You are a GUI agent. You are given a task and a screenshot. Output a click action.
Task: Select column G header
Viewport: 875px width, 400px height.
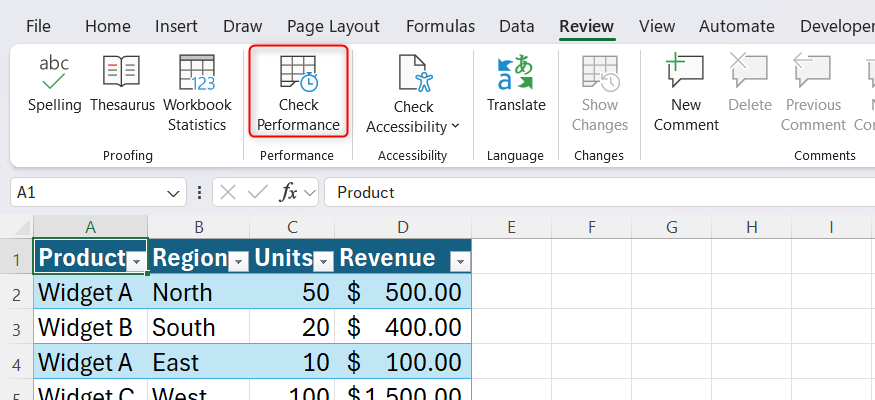[x=671, y=227]
